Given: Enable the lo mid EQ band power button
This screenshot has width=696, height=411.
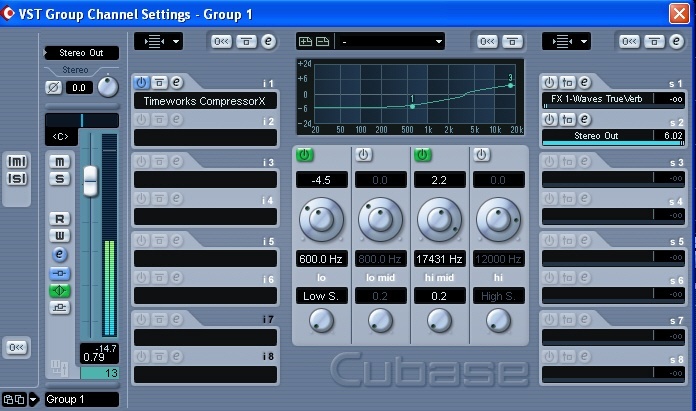Looking at the screenshot, I should coord(364,155).
